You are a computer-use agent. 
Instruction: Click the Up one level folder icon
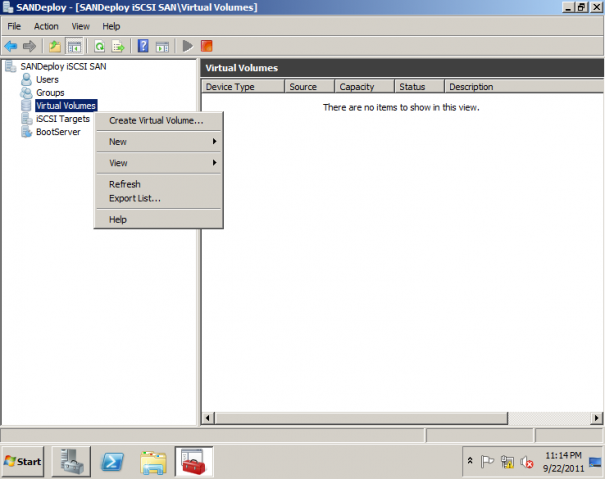click(55, 46)
